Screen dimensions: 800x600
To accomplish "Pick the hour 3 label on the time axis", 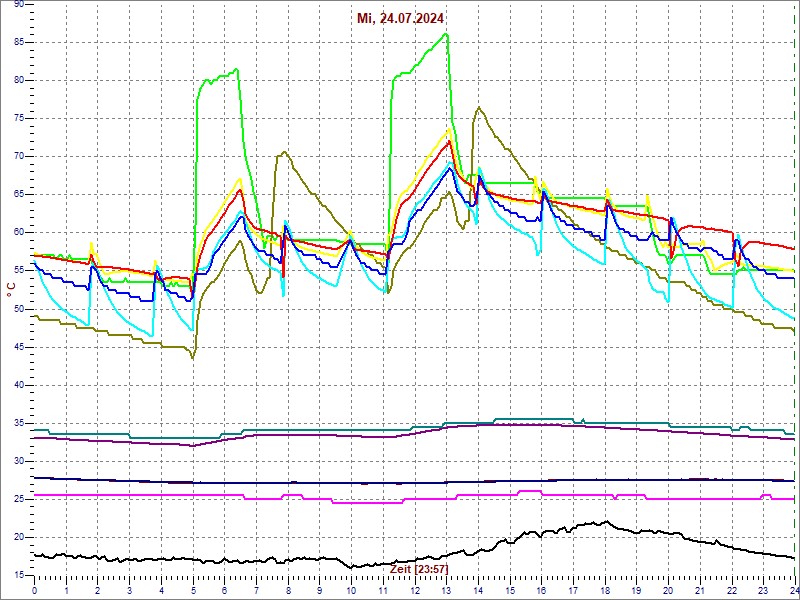I will 130,589.
